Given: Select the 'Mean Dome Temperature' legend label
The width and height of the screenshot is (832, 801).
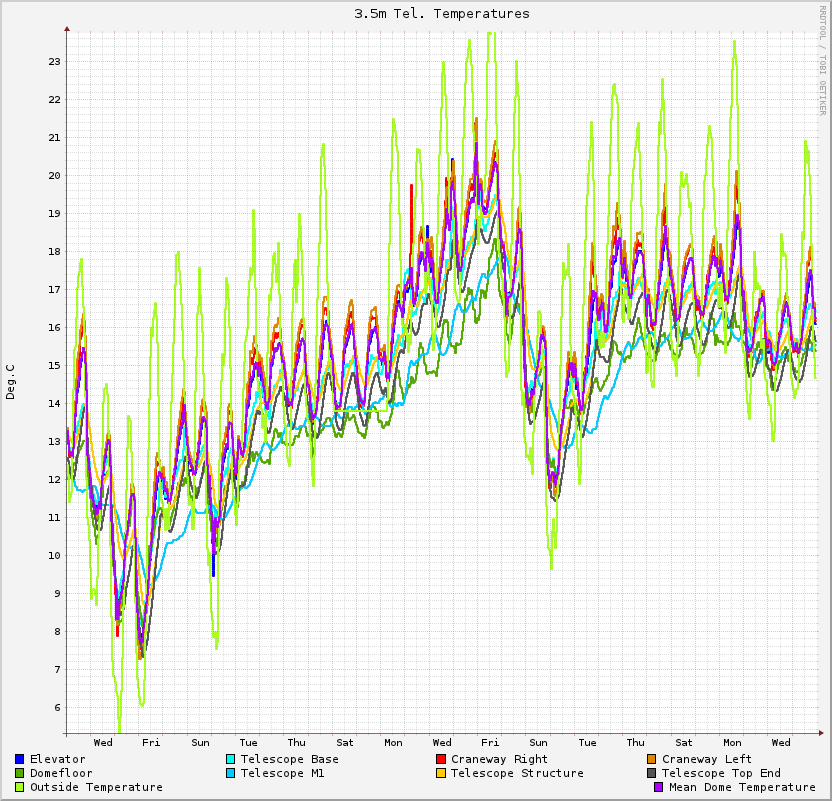Looking at the screenshot, I should click(x=742, y=787).
